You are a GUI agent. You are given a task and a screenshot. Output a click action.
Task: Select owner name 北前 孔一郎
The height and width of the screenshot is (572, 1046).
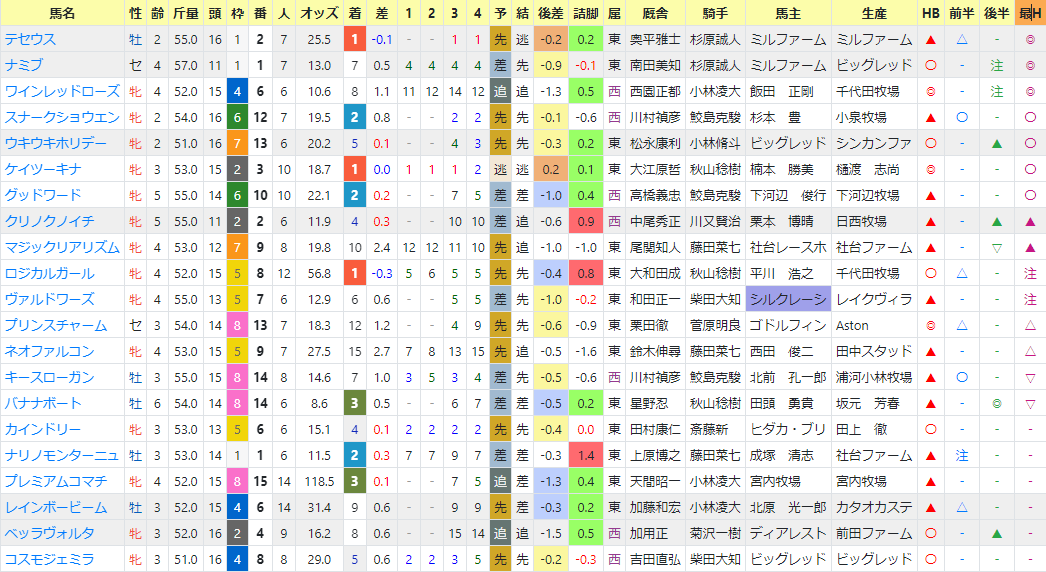788,378
